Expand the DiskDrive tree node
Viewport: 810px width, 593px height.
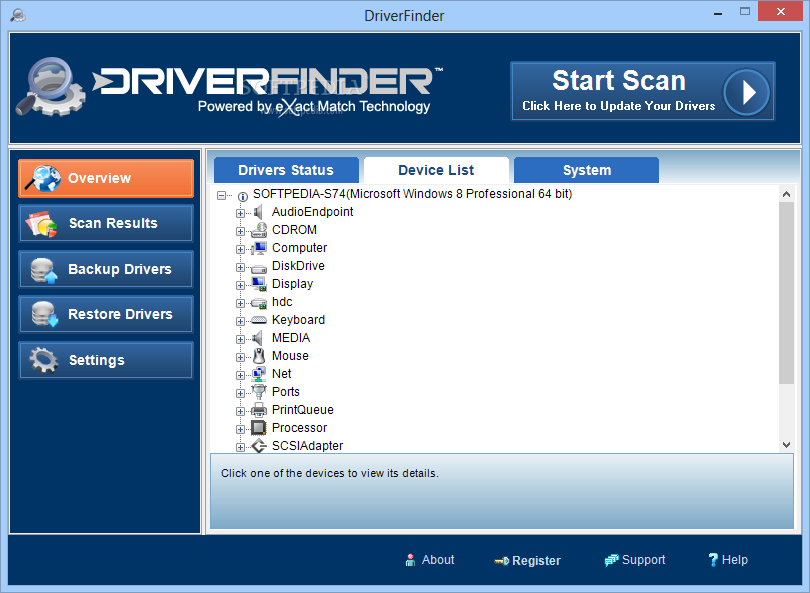[240, 268]
